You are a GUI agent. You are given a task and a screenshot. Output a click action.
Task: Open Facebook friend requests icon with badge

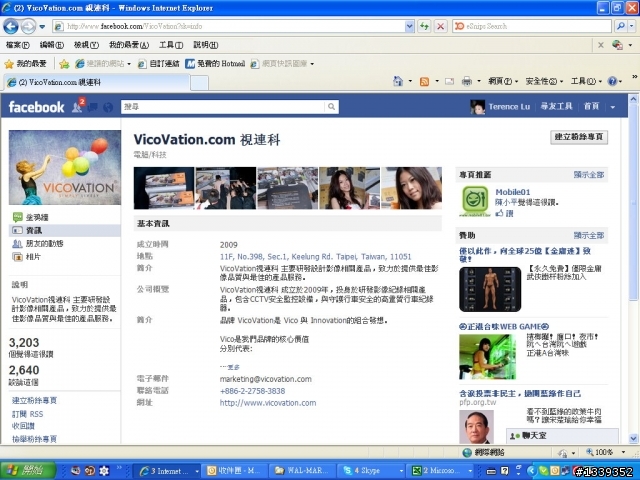coord(78,106)
